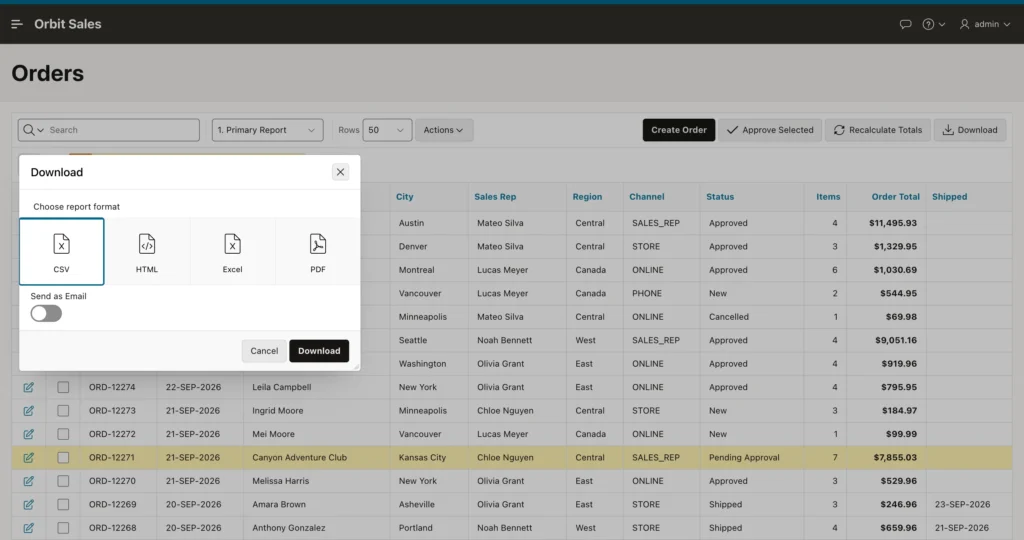The image size is (1024, 540).
Task: Open the feedback comment icon
Action: (905, 24)
